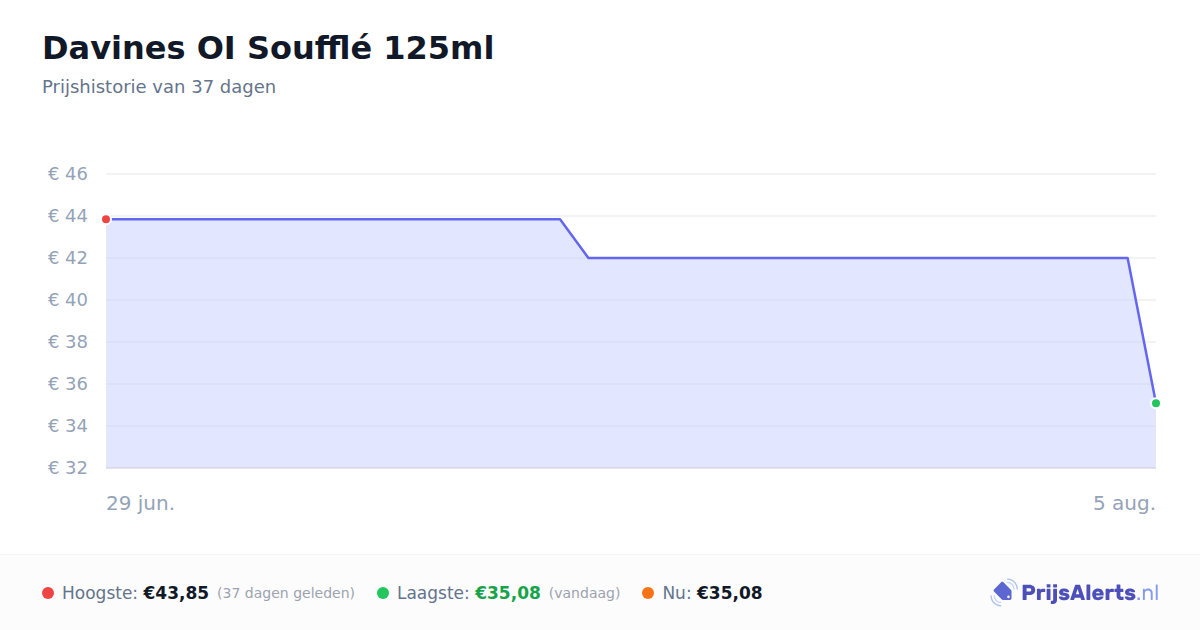Click the Prijshistorie van 37 dagen subtitle
This screenshot has width=1200, height=630.
tap(159, 87)
